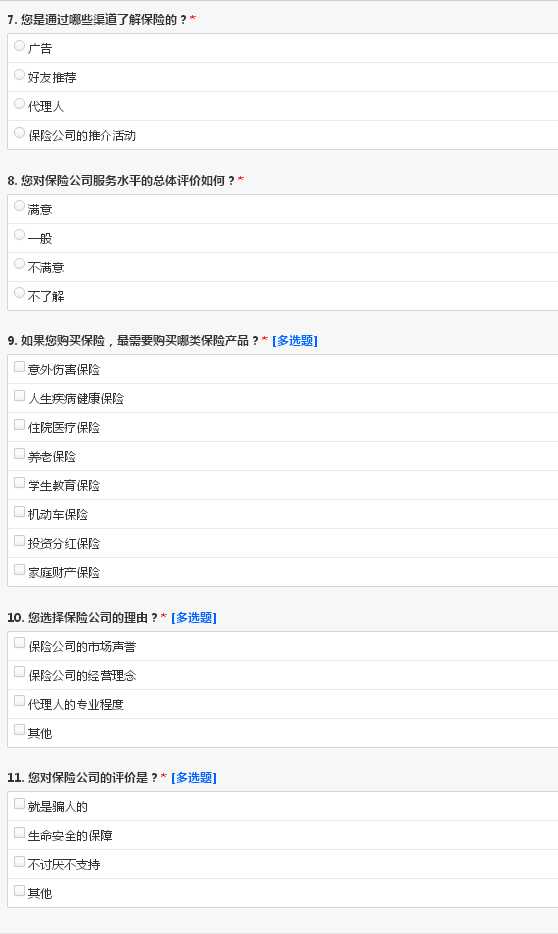The width and height of the screenshot is (558, 934).
Task: Check the 家庭财产保险 option
Action: (20, 570)
